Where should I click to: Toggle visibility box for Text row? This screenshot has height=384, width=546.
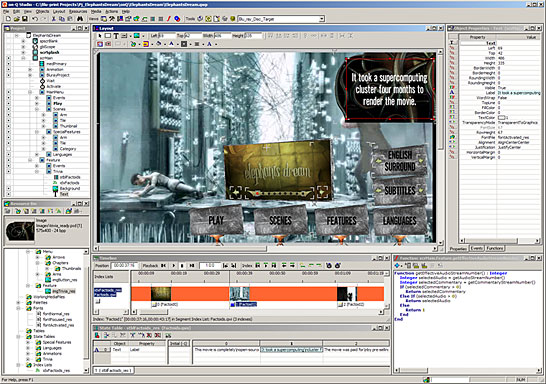[x=9, y=194]
